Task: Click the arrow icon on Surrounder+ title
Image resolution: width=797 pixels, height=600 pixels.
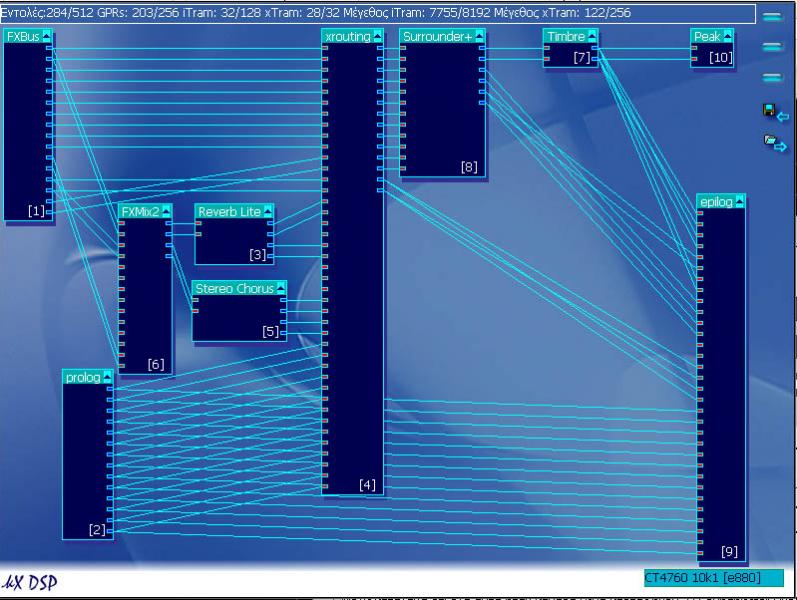Action: pos(479,36)
